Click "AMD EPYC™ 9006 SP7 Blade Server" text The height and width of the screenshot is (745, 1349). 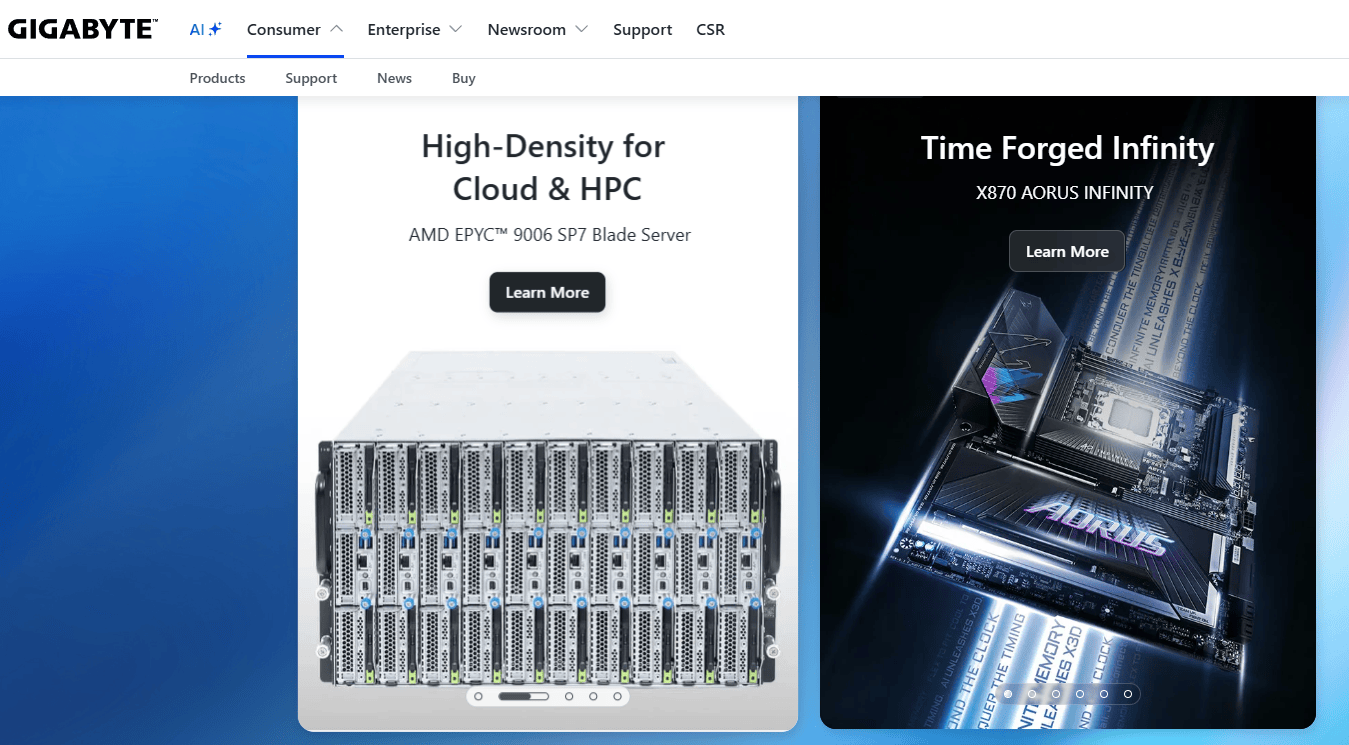550,235
